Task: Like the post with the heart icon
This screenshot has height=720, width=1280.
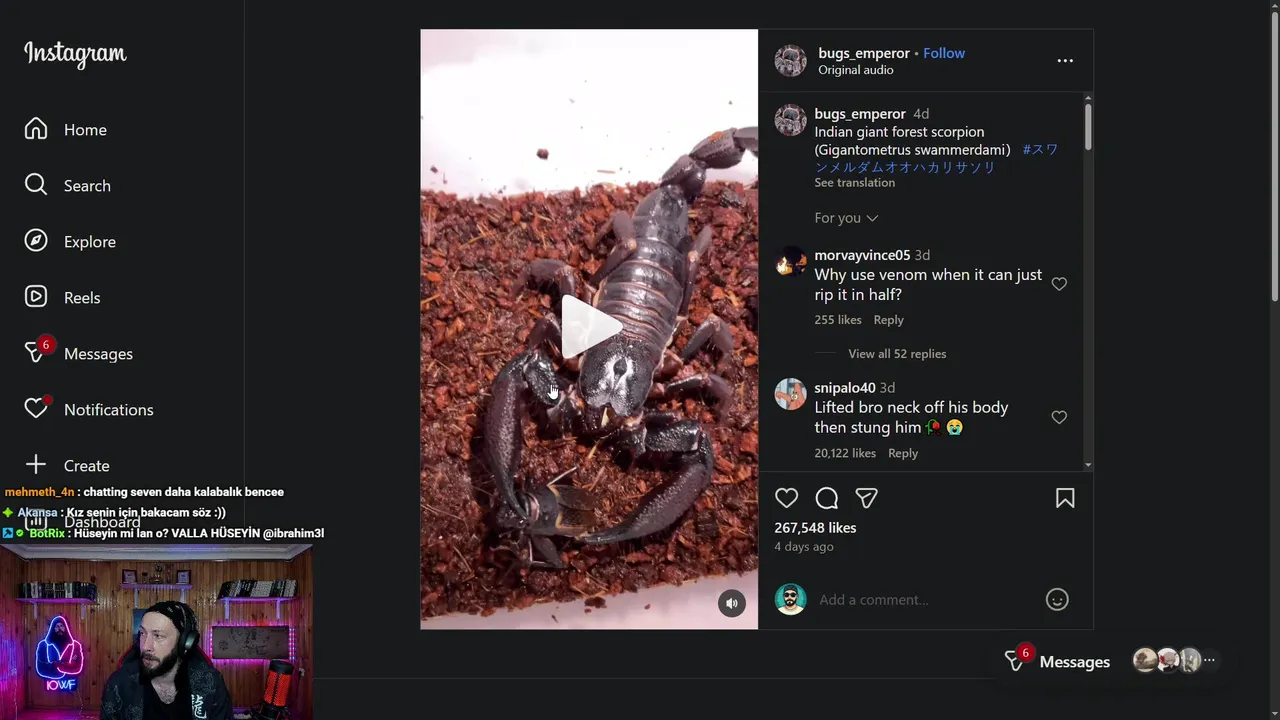Action: tap(787, 498)
